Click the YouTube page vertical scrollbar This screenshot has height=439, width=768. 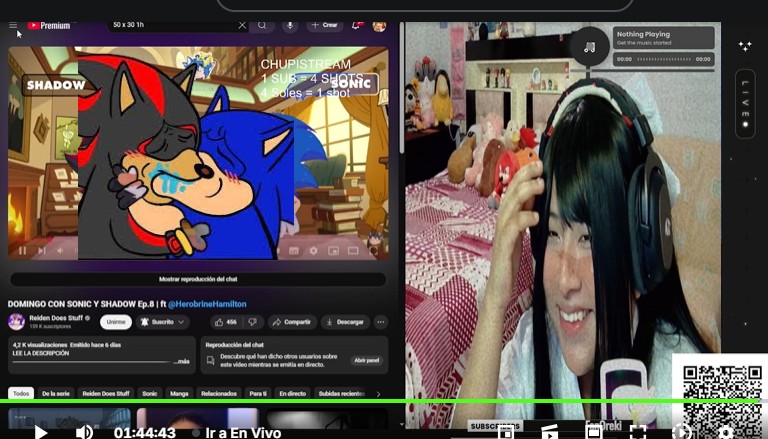(x=402, y=88)
